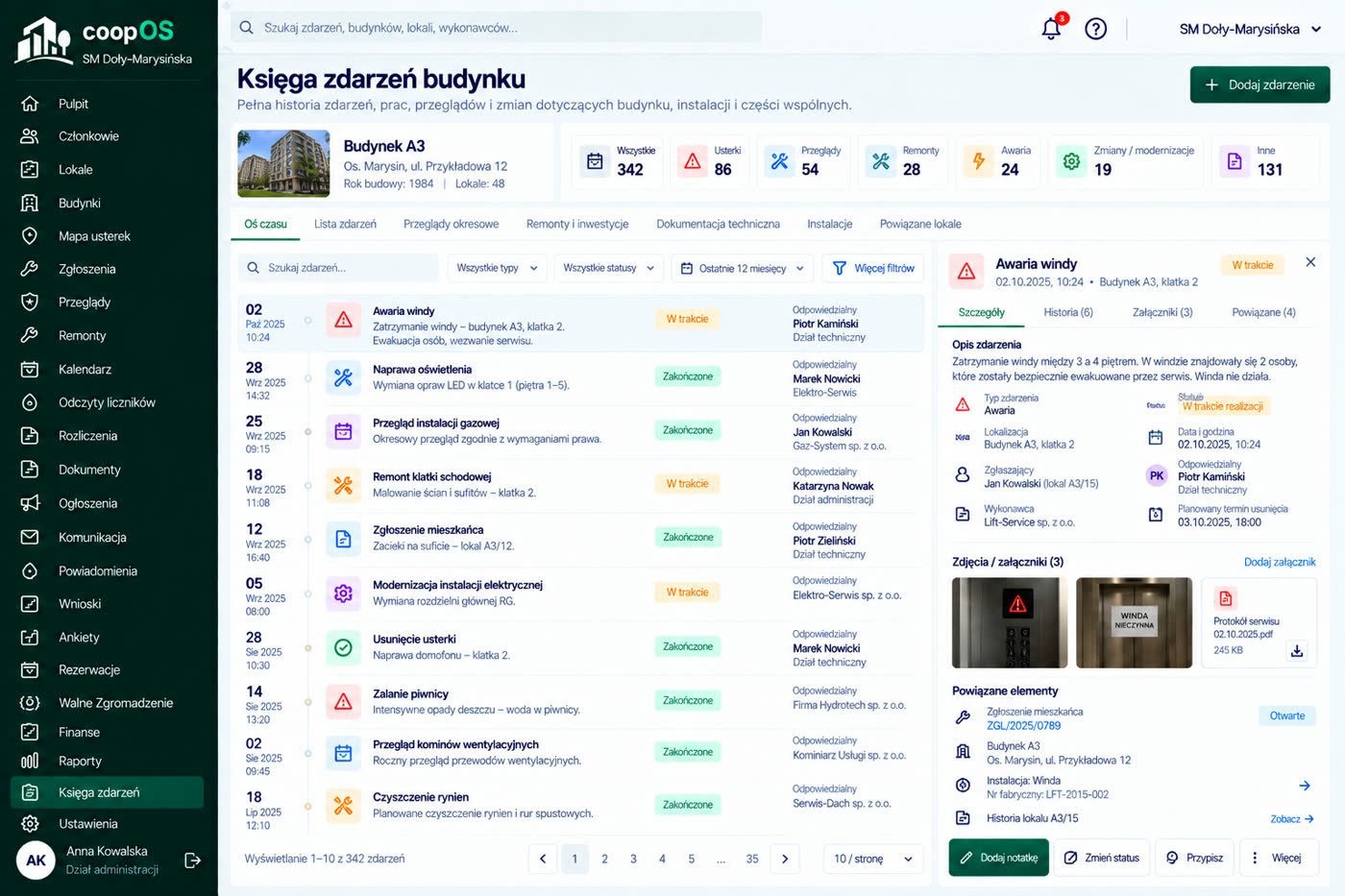
Task: Close the Awaria windy details panel
Action: [x=1310, y=262]
